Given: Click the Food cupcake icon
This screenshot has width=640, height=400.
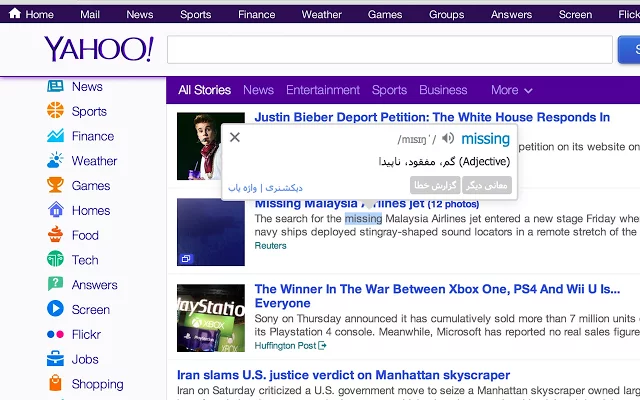Looking at the screenshot, I should click(55, 235).
